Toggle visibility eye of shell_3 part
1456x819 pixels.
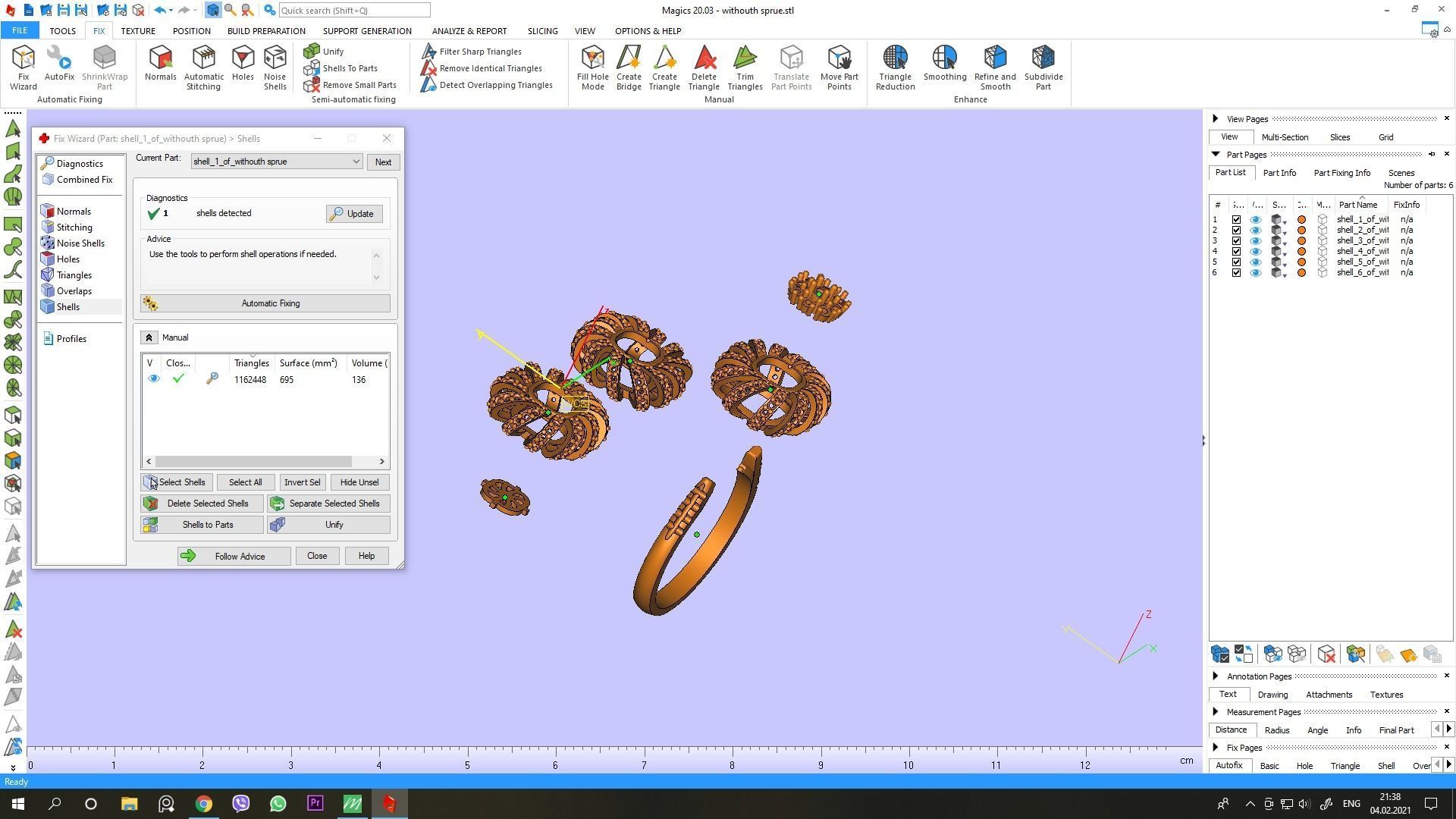(1256, 241)
